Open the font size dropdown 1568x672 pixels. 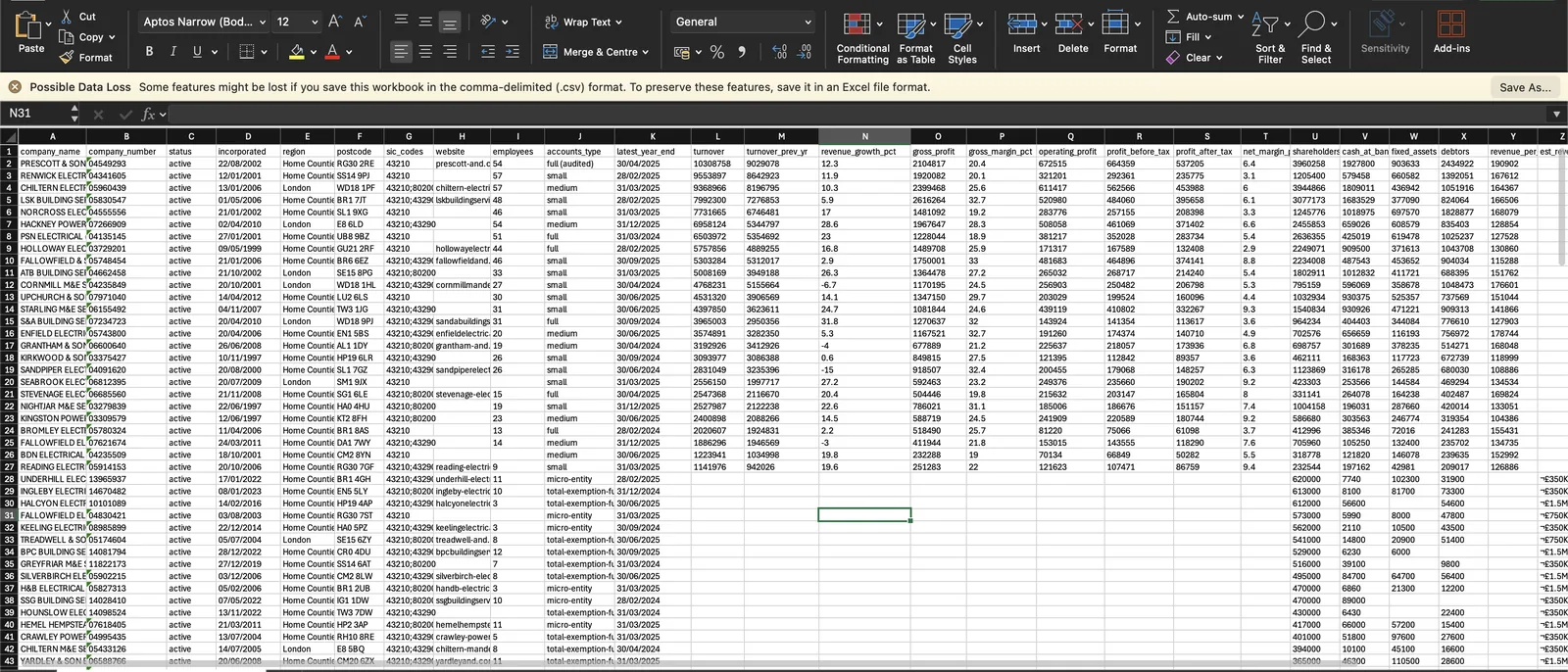click(x=315, y=22)
